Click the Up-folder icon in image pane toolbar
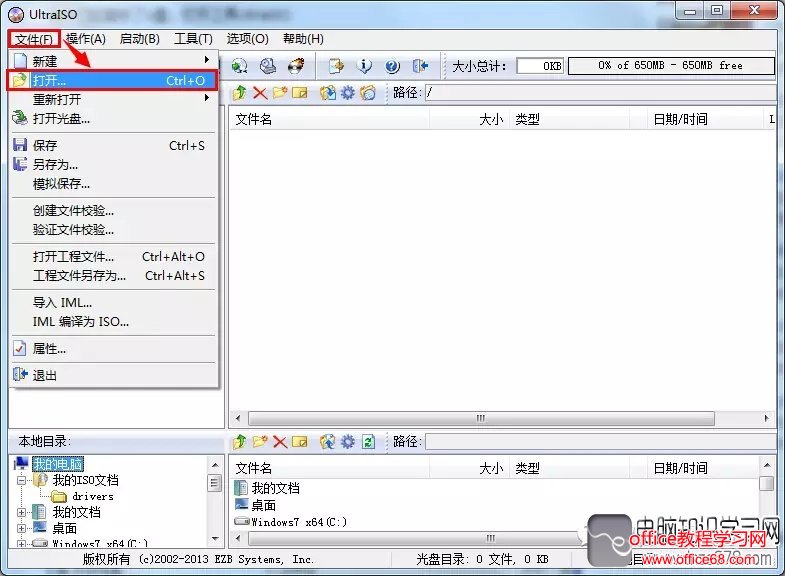This screenshot has height=576, width=785. click(239, 93)
